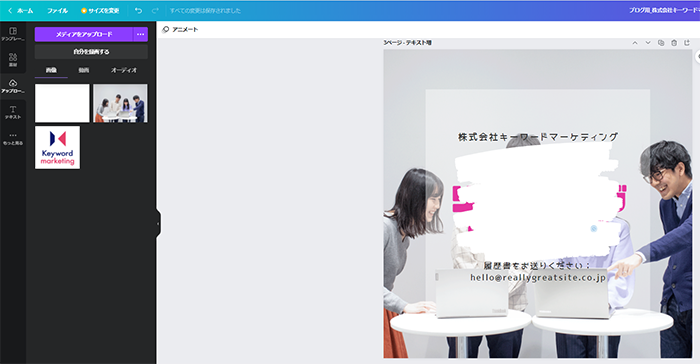
Task: Click the 'saved changes' status text in header
Action: click(205, 10)
